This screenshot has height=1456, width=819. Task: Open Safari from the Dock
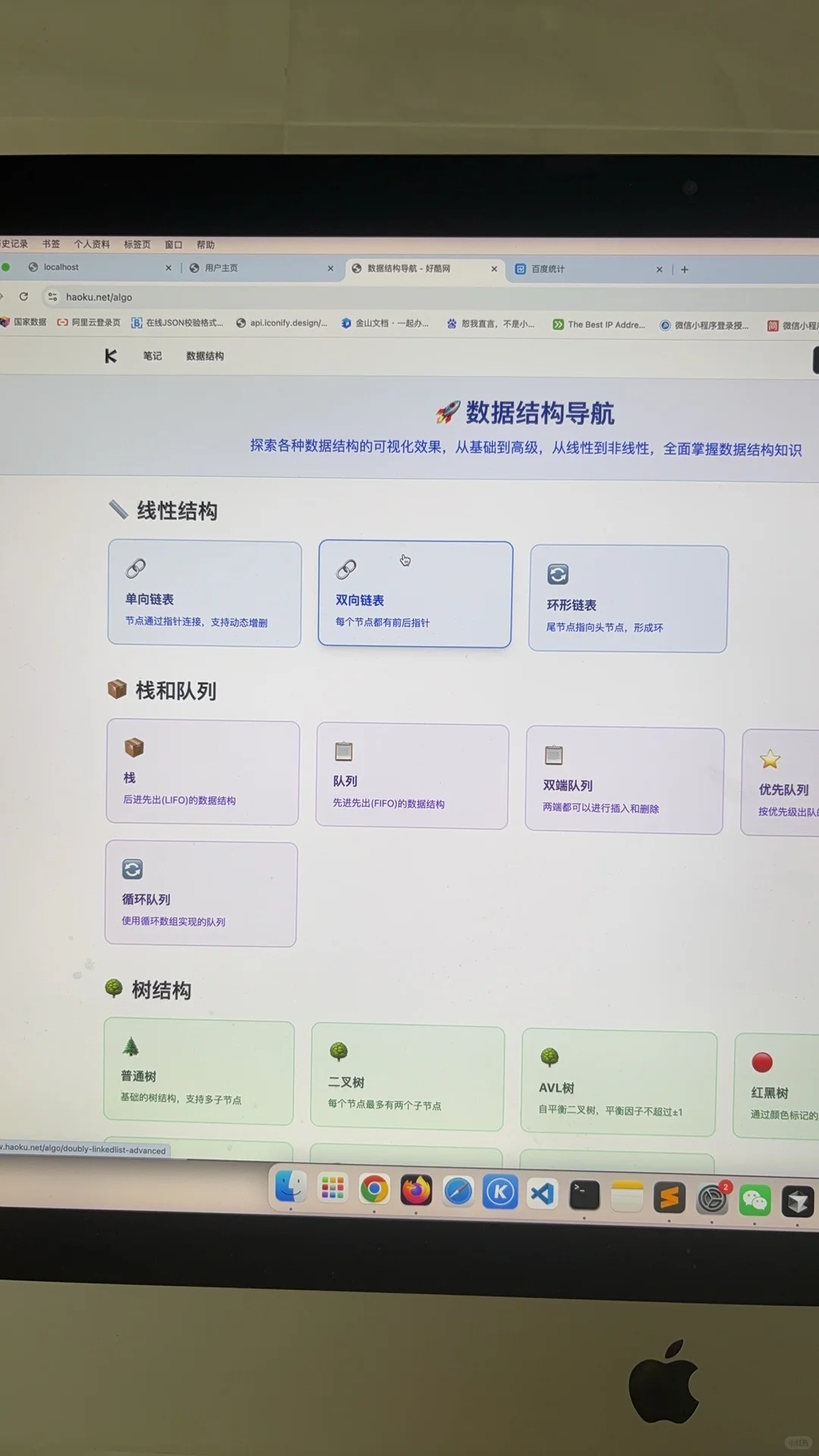coord(458,1191)
